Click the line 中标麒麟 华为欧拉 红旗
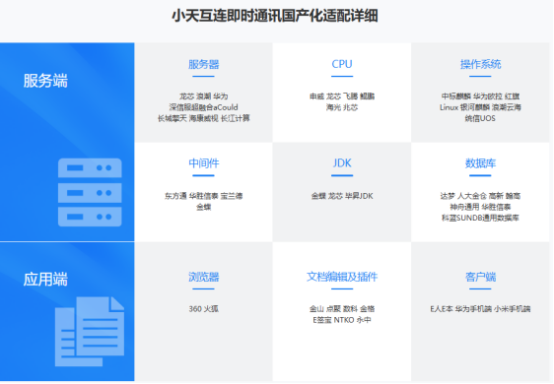 coord(481,96)
